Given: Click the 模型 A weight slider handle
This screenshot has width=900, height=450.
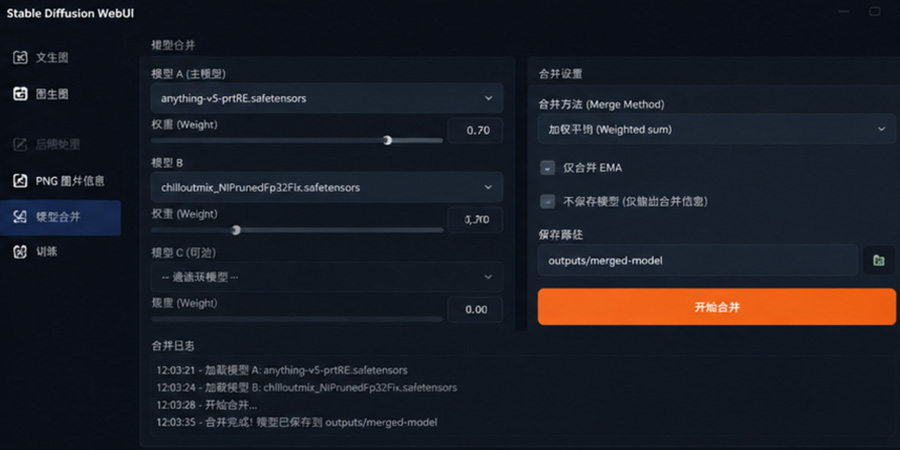Looking at the screenshot, I should pyautogui.click(x=387, y=140).
